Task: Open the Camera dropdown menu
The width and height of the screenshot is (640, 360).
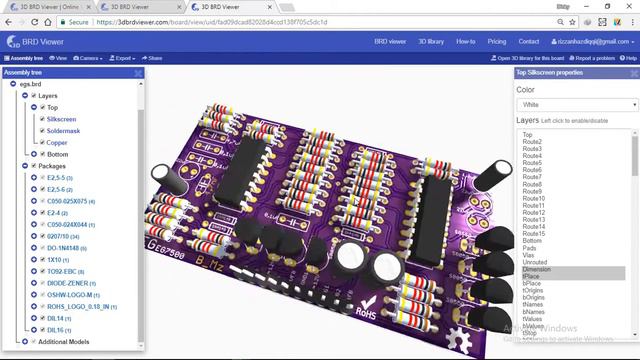Action: coord(88,58)
